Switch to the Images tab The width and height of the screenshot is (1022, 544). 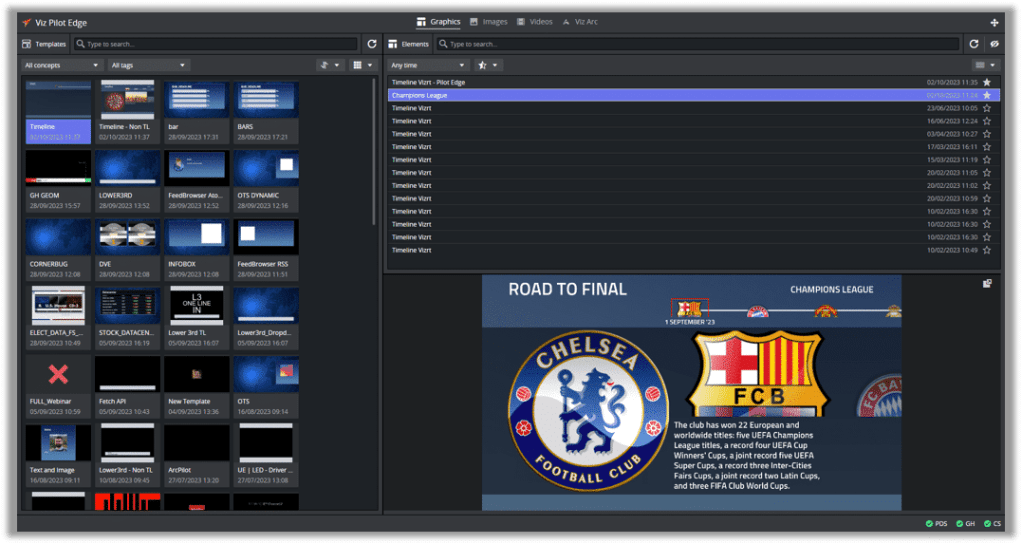coord(488,22)
